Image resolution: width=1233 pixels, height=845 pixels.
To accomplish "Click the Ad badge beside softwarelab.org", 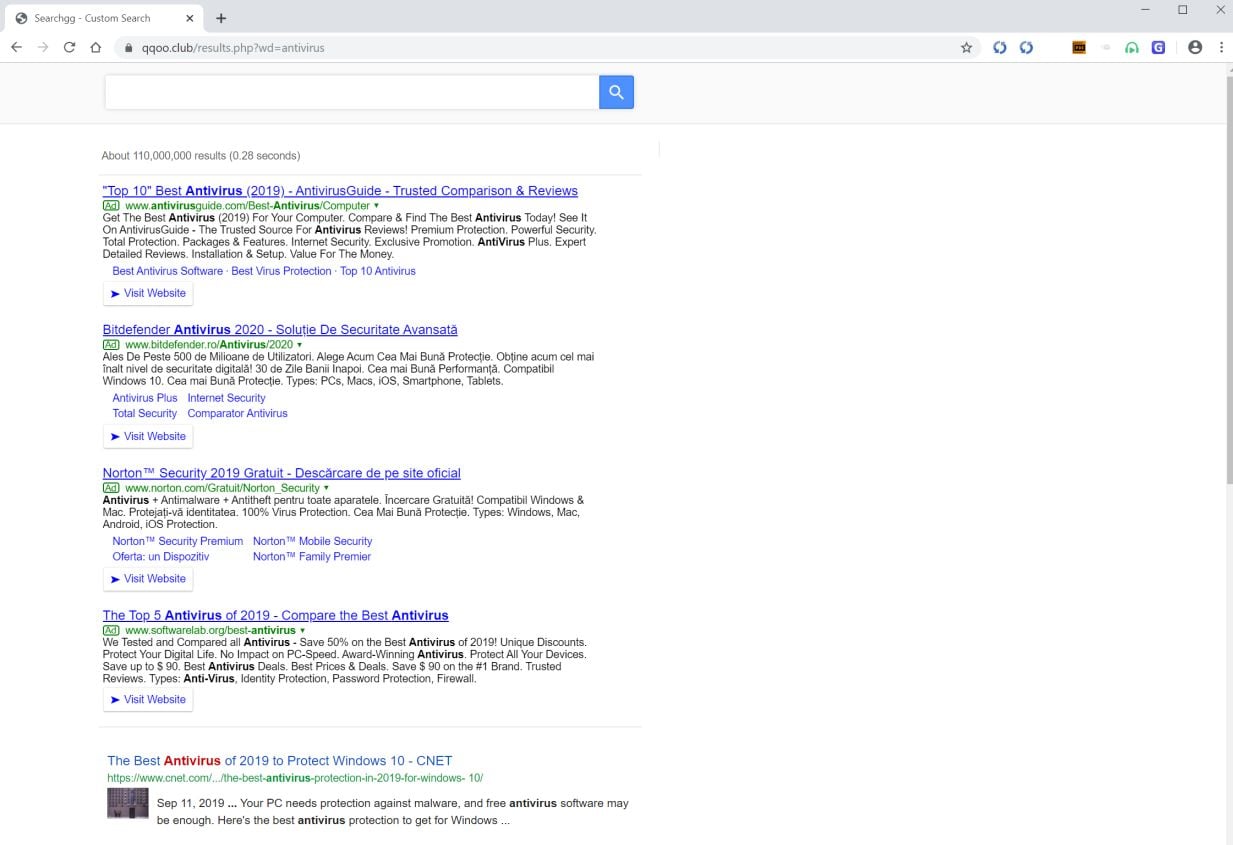I will click(111, 631).
